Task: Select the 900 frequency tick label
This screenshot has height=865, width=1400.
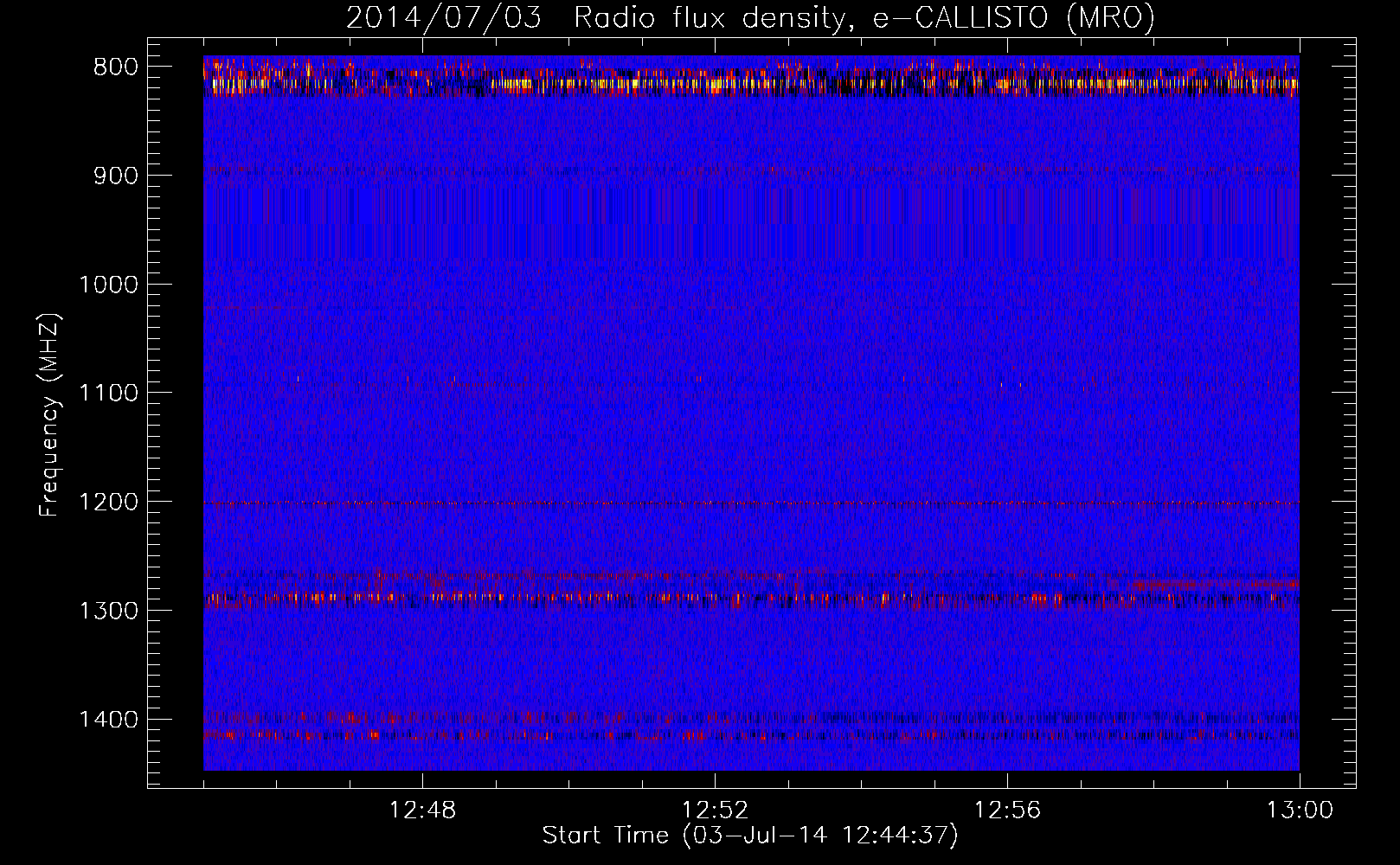Action: (116, 176)
